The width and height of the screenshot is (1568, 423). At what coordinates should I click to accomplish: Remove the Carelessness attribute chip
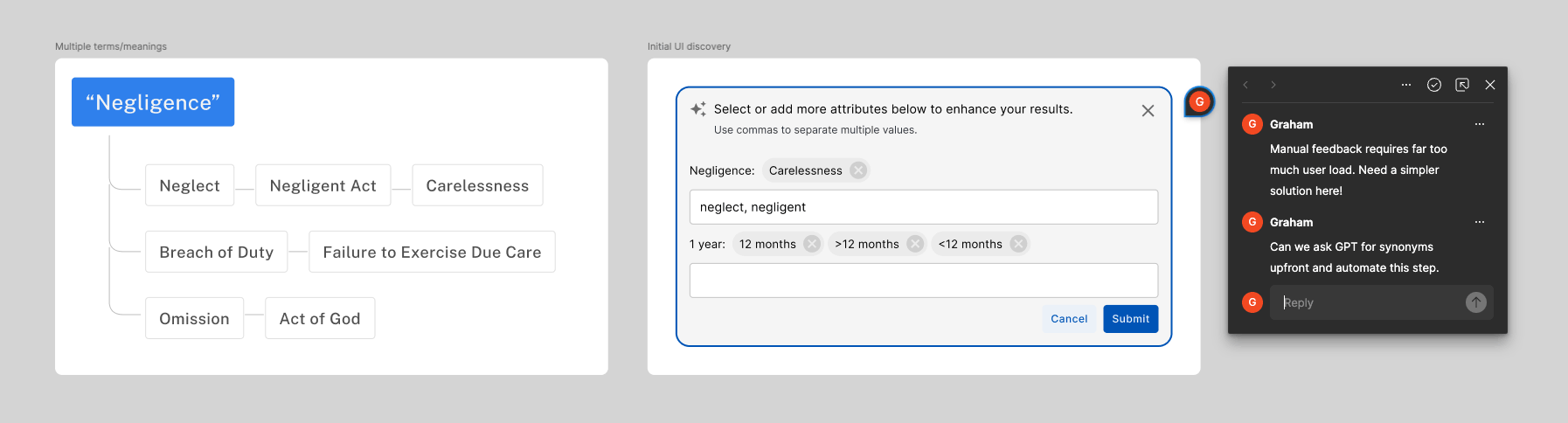(x=858, y=170)
